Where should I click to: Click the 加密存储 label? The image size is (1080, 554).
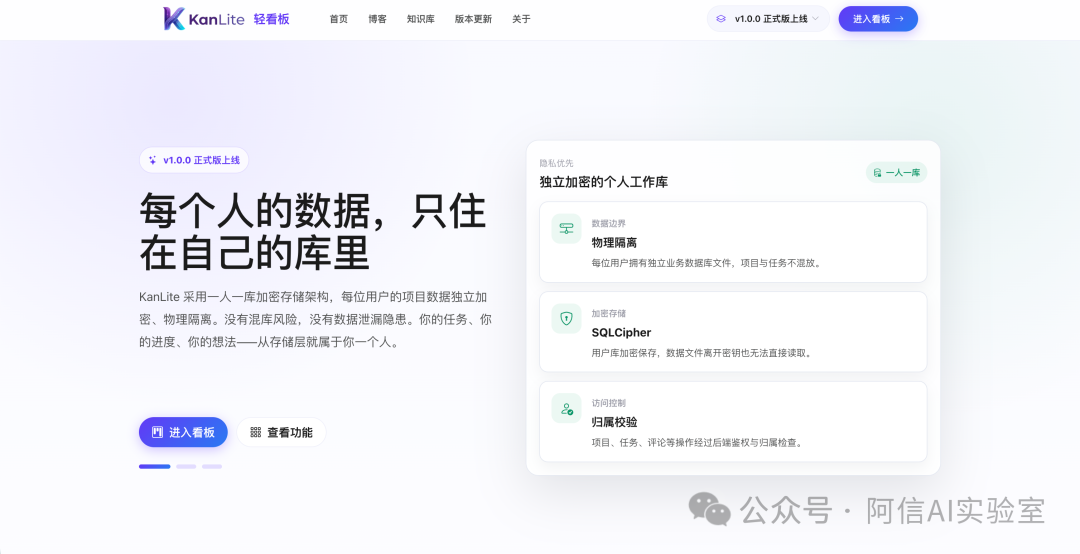click(x=608, y=313)
